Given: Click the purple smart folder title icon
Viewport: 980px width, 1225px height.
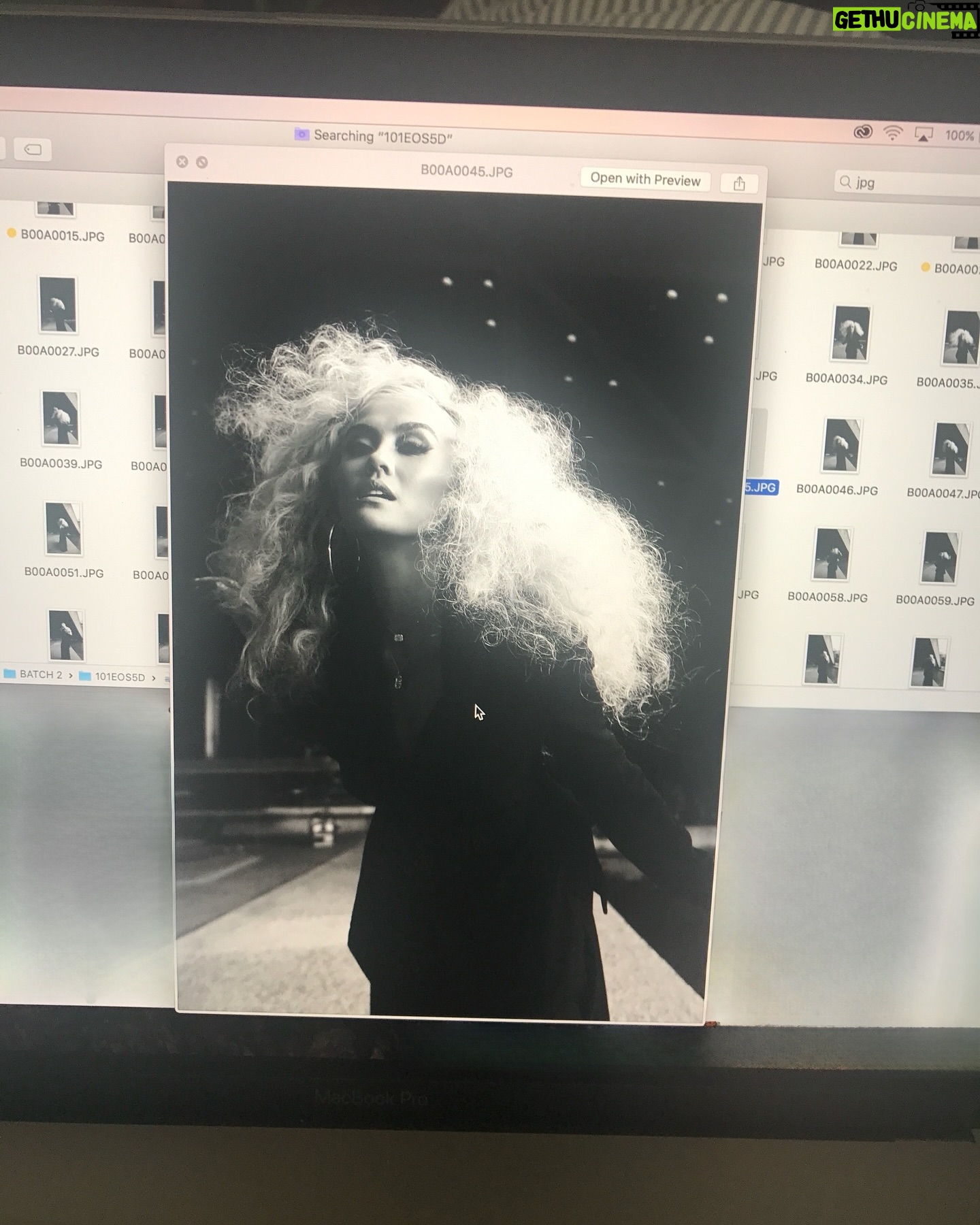Looking at the screenshot, I should point(301,134).
